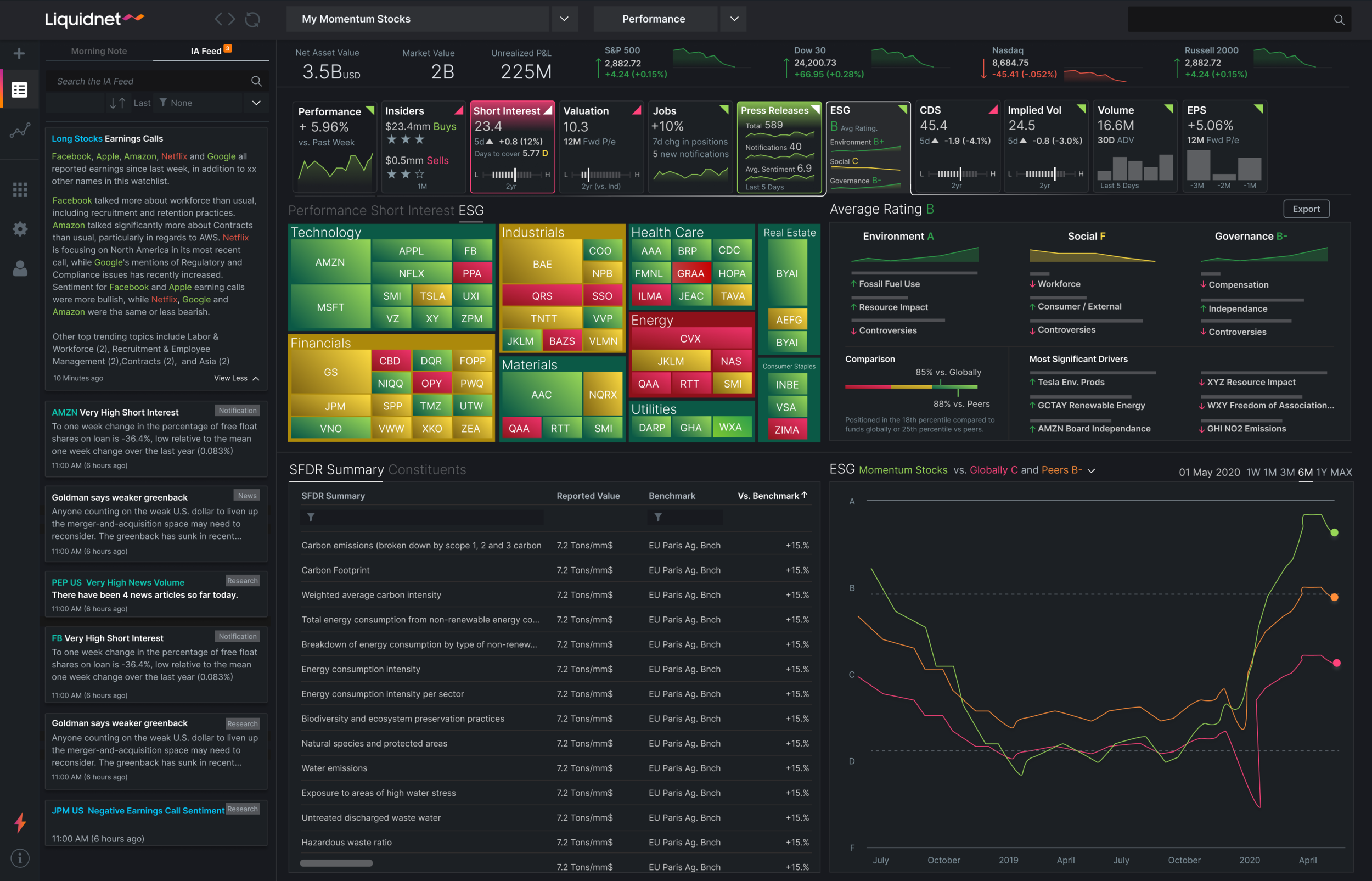Image resolution: width=1372 pixels, height=881 pixels.
Task: Open the AMZN link in short interest notification
Action: [x=64, y=412]
